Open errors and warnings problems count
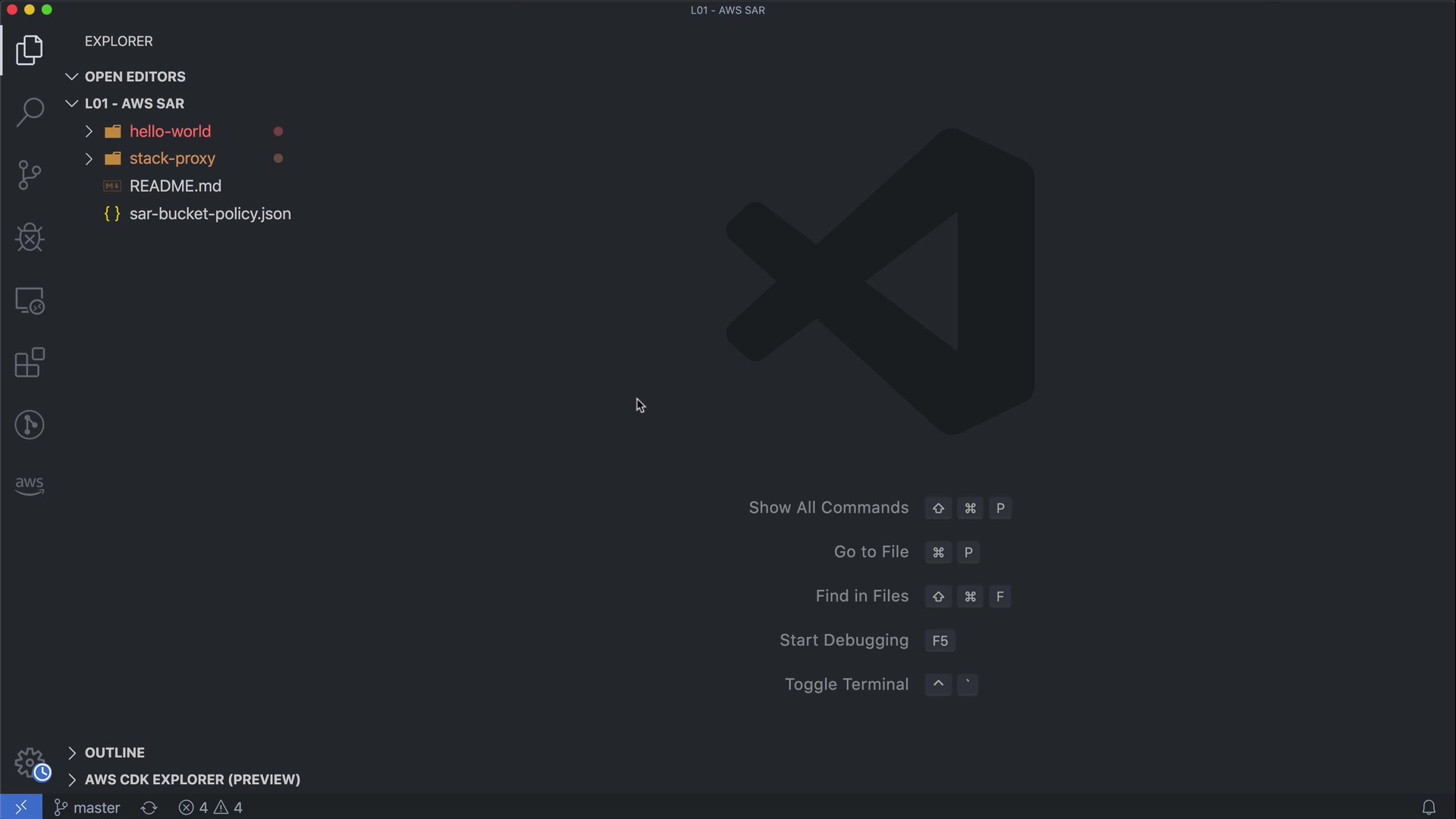Viewport: 1456px width, 819px height. pyautogui.click(x=211, y=808)
